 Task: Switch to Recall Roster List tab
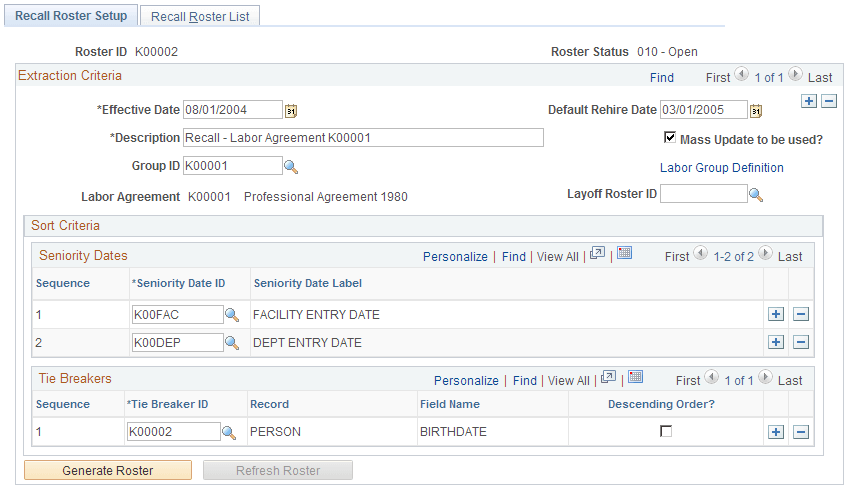pos(200,16)
